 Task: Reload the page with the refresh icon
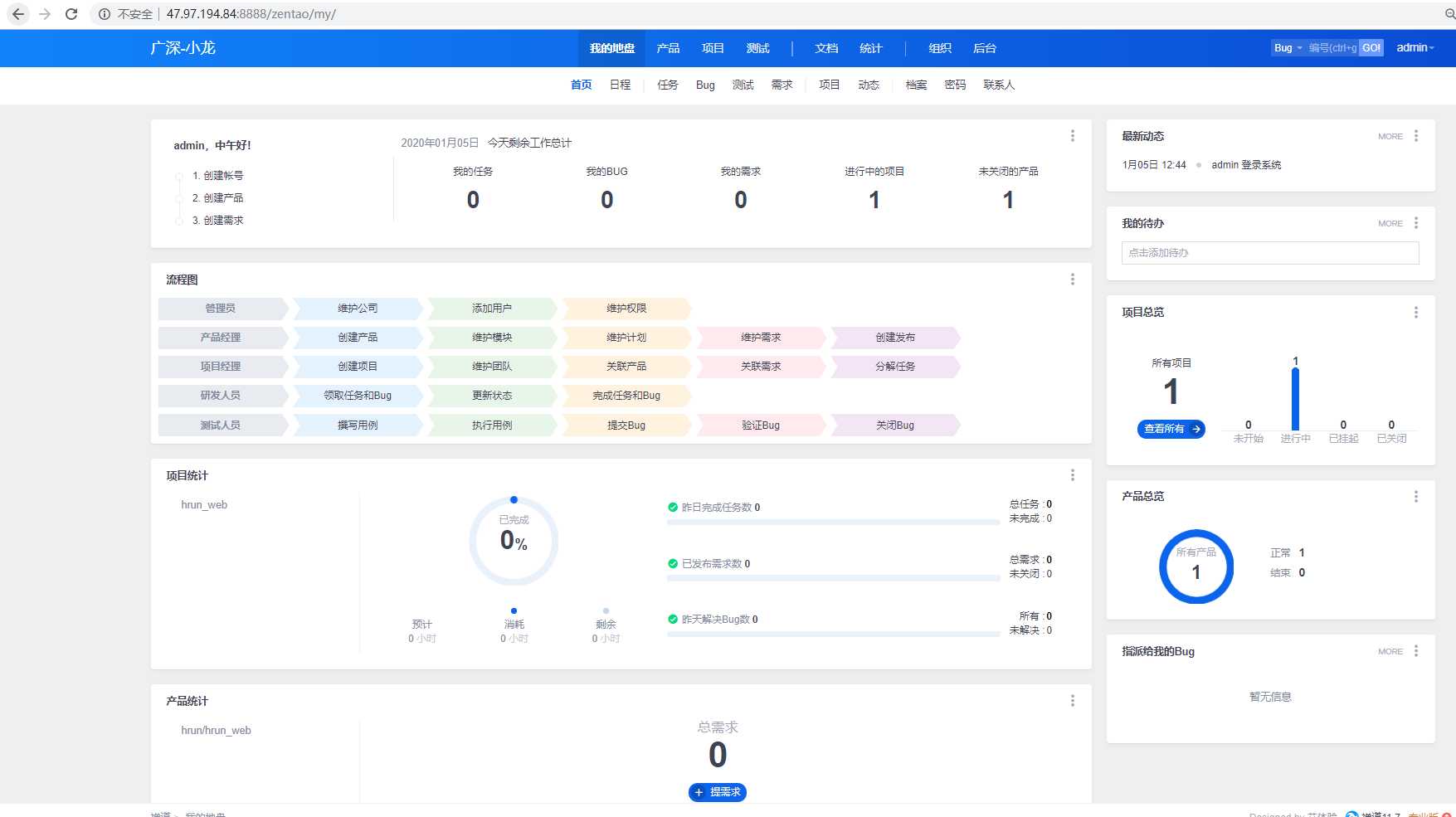coord(71,14)
